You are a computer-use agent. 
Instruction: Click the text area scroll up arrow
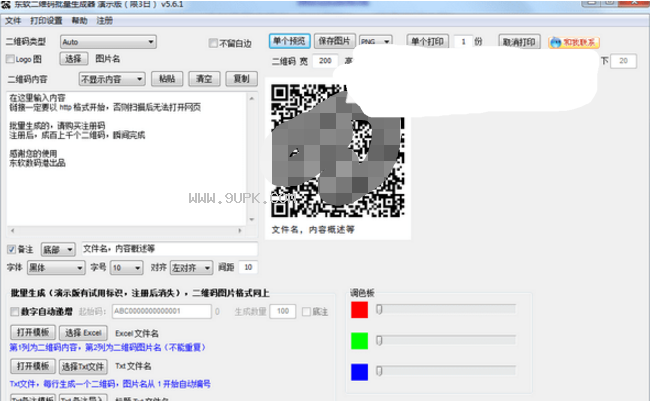tap(252, 98)
